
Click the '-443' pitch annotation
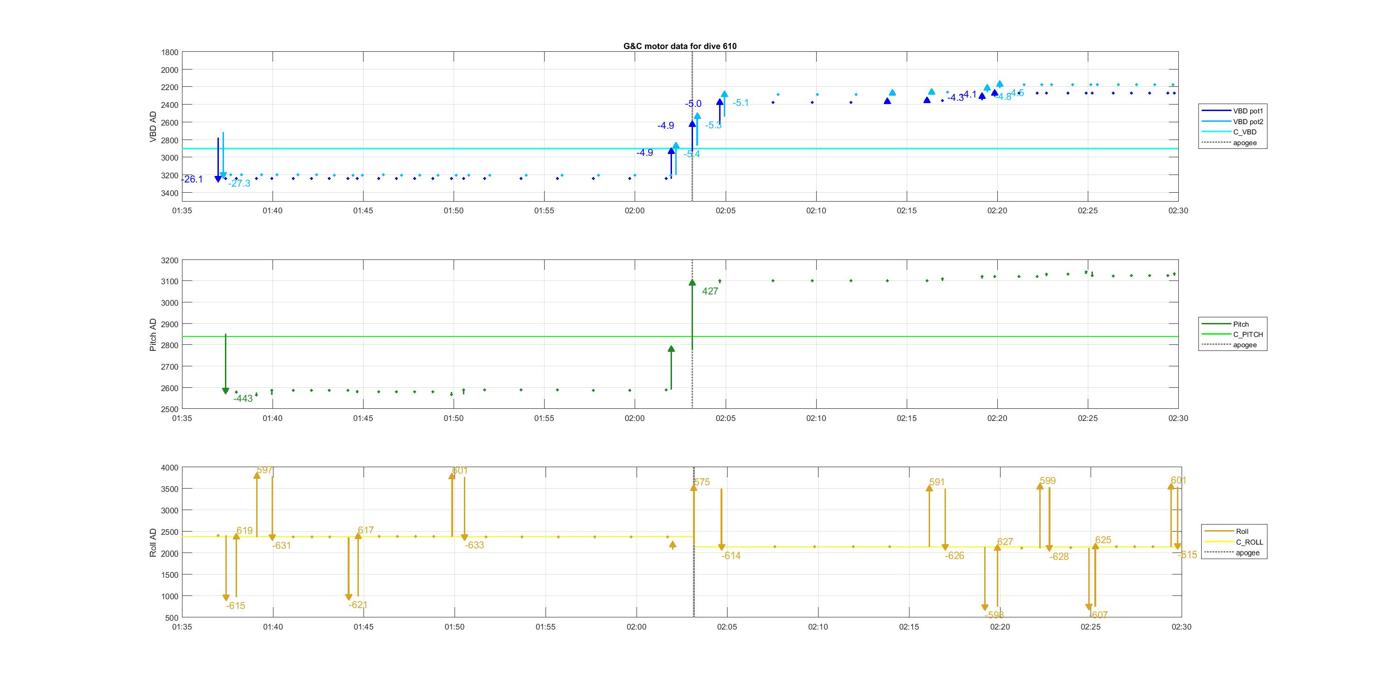click(243, 399)
